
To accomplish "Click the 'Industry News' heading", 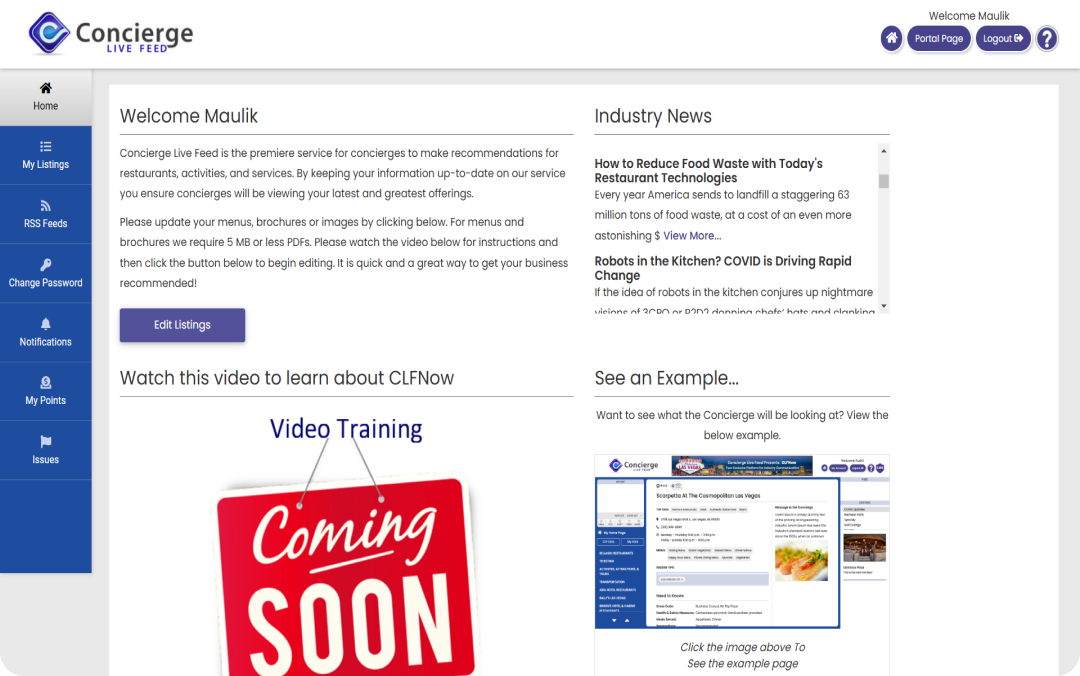I will (x=653, y=116).
